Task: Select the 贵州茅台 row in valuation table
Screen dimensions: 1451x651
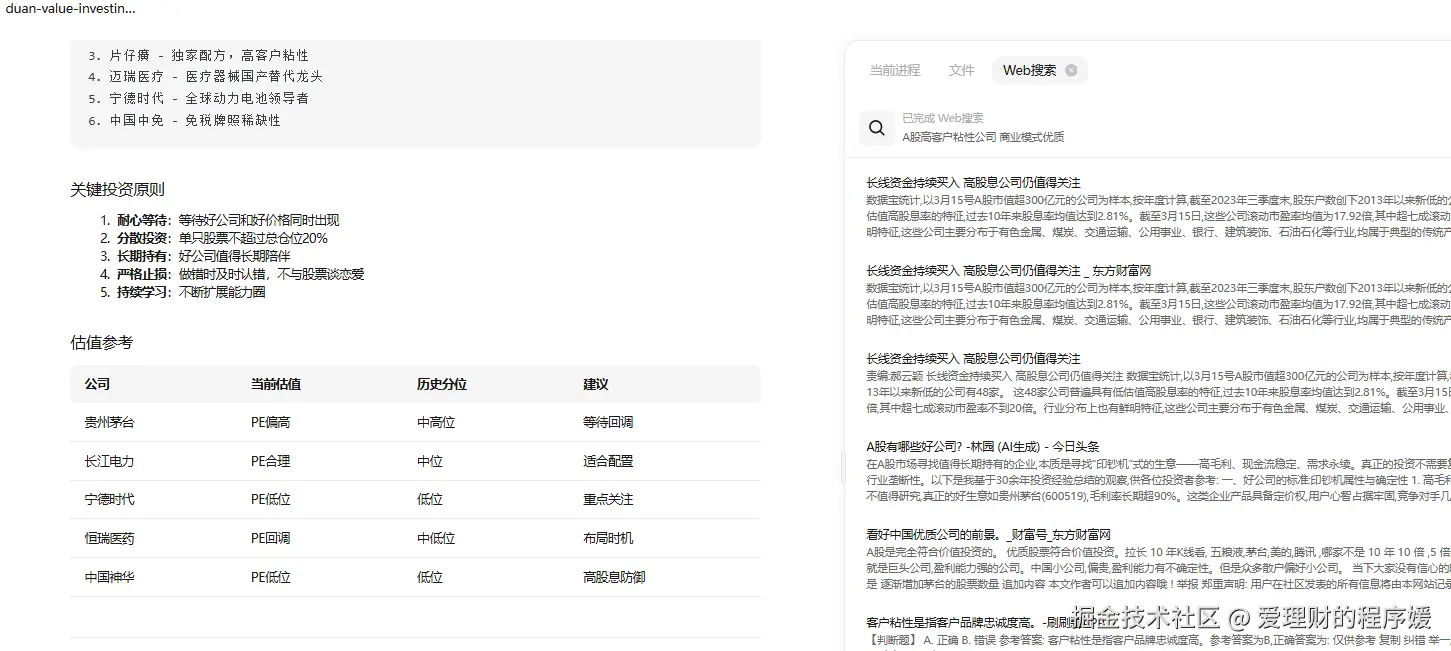Action: point(108,422)
